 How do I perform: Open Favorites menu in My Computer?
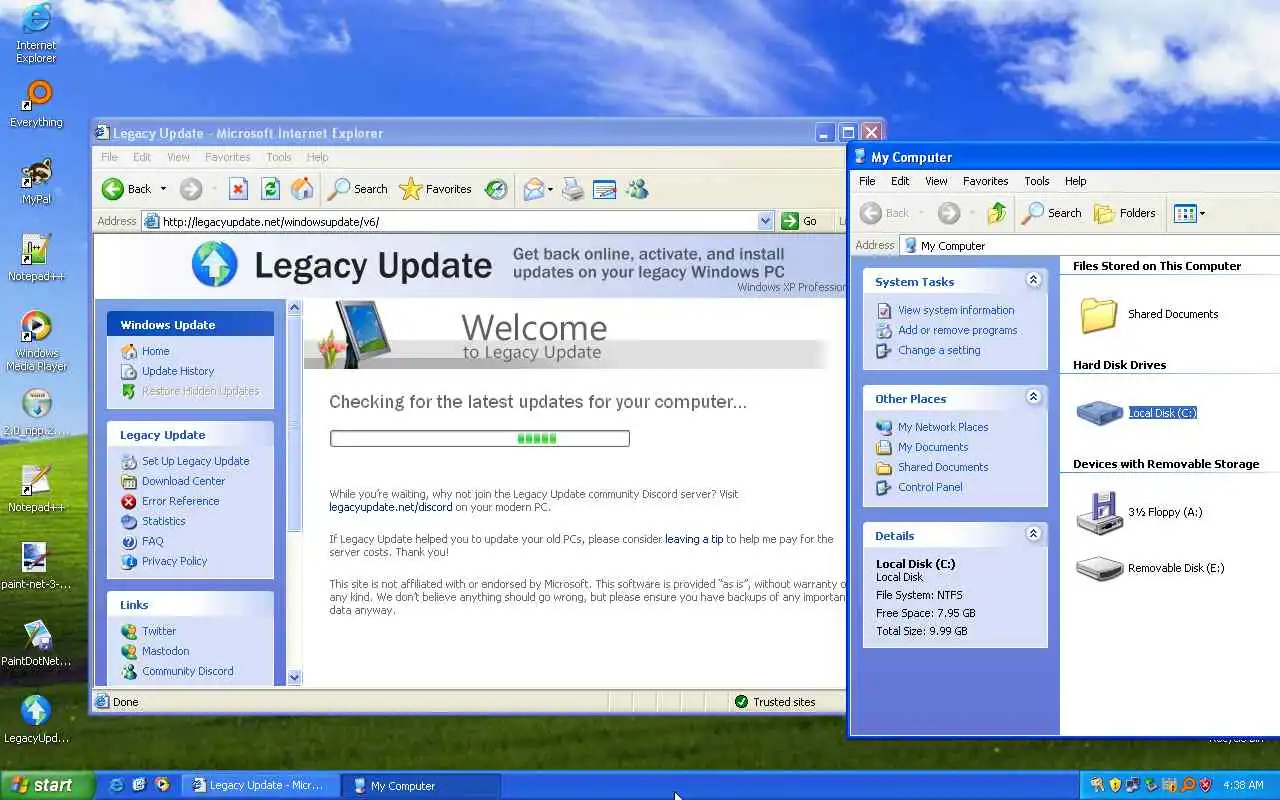(x=985, y=181)
